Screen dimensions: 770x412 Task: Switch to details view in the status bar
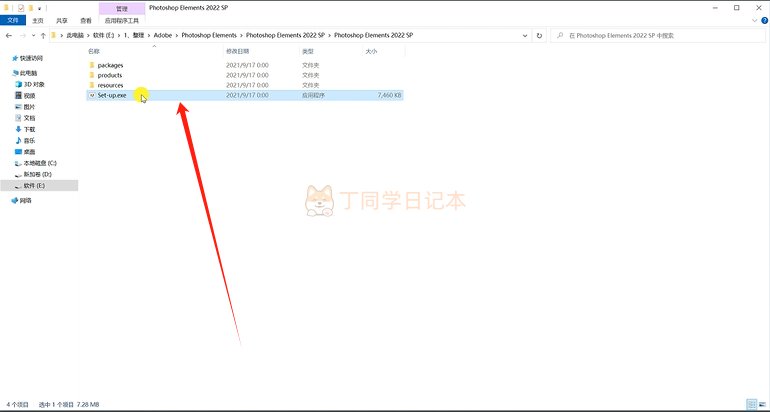click(x=752, y=404)
